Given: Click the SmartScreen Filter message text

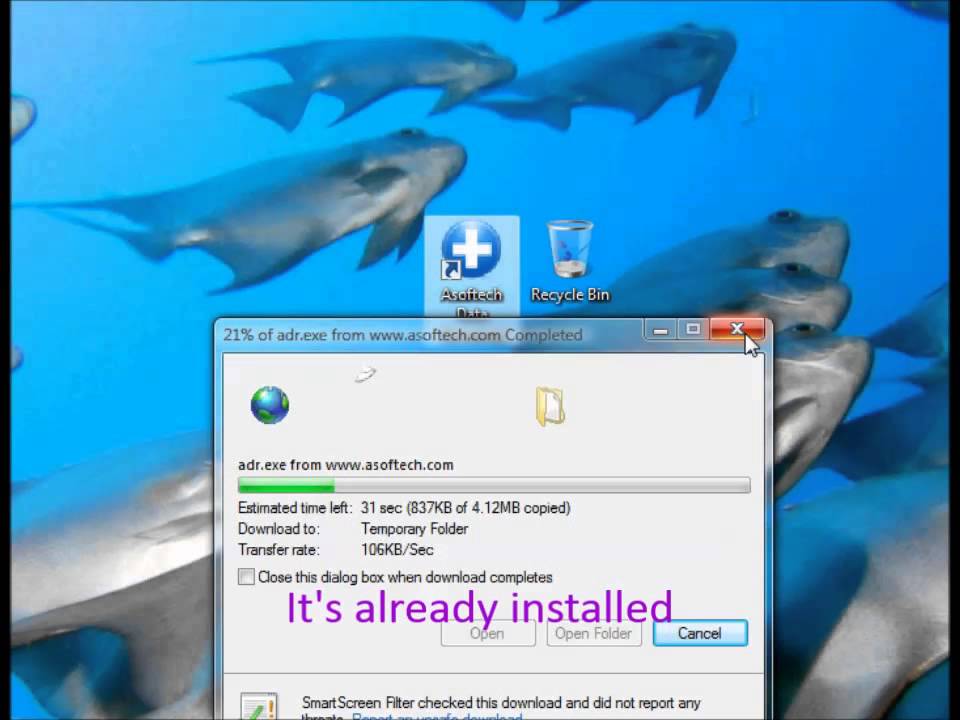Looking at the screenshot, I should point(501,708).
